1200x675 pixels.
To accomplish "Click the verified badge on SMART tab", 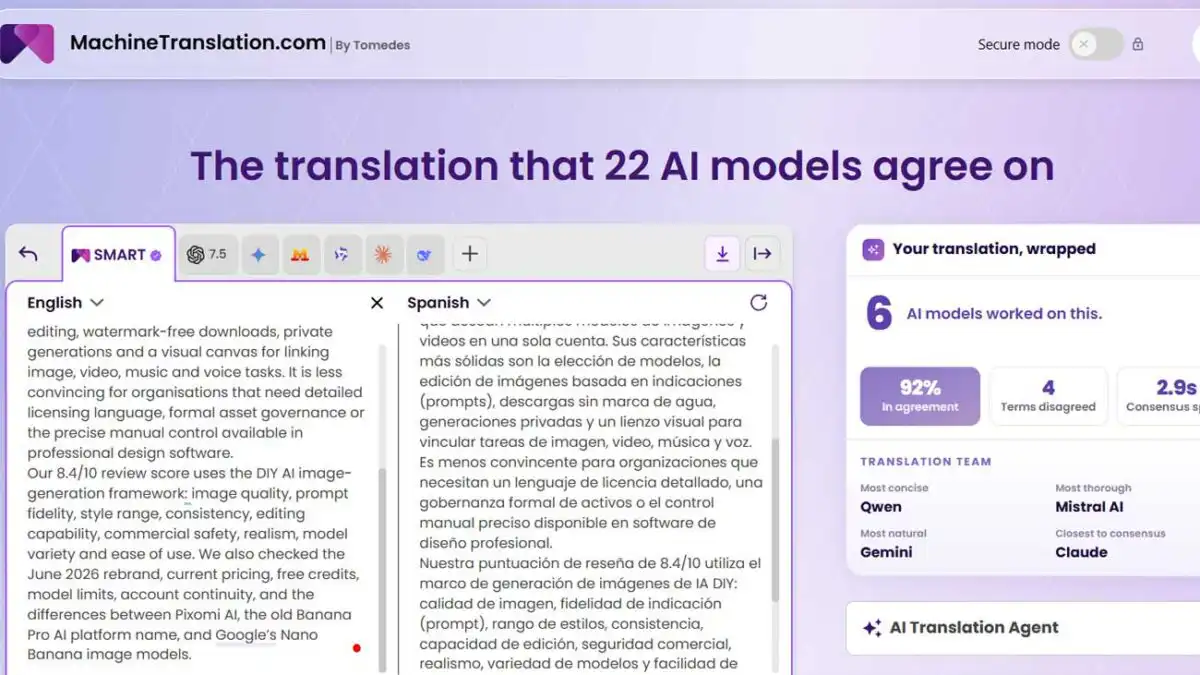I will pos(156,256).
